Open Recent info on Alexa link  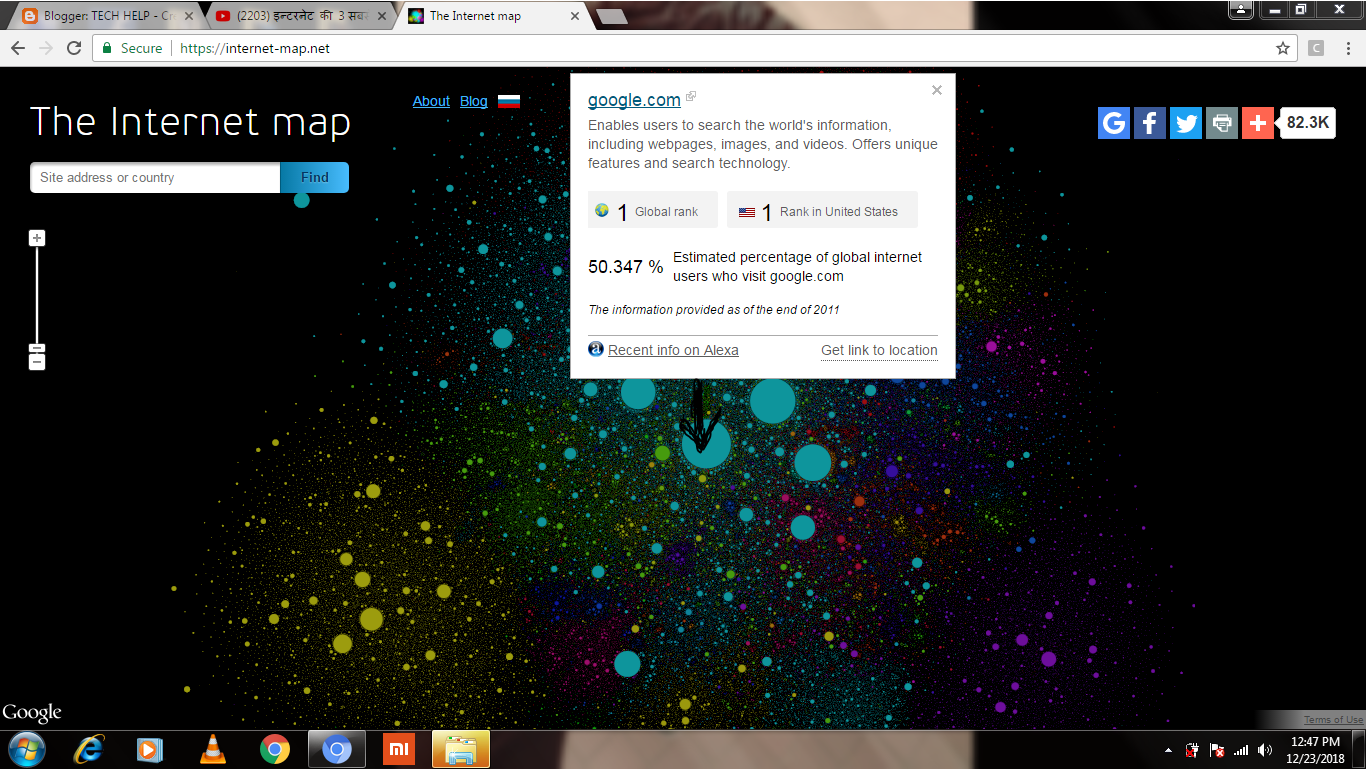pyautogui.click(x=673, y=350)
